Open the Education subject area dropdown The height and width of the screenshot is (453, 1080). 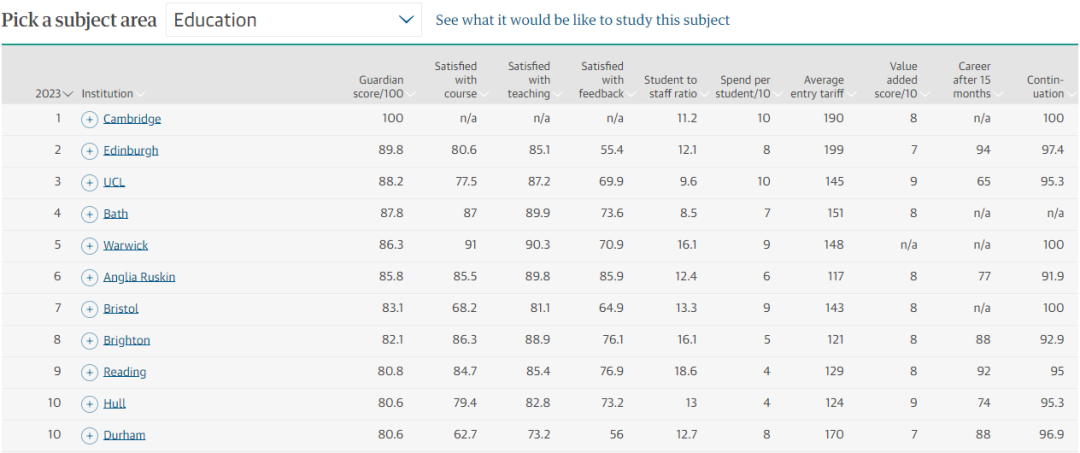pyautogui.click(x=293, y=20)
